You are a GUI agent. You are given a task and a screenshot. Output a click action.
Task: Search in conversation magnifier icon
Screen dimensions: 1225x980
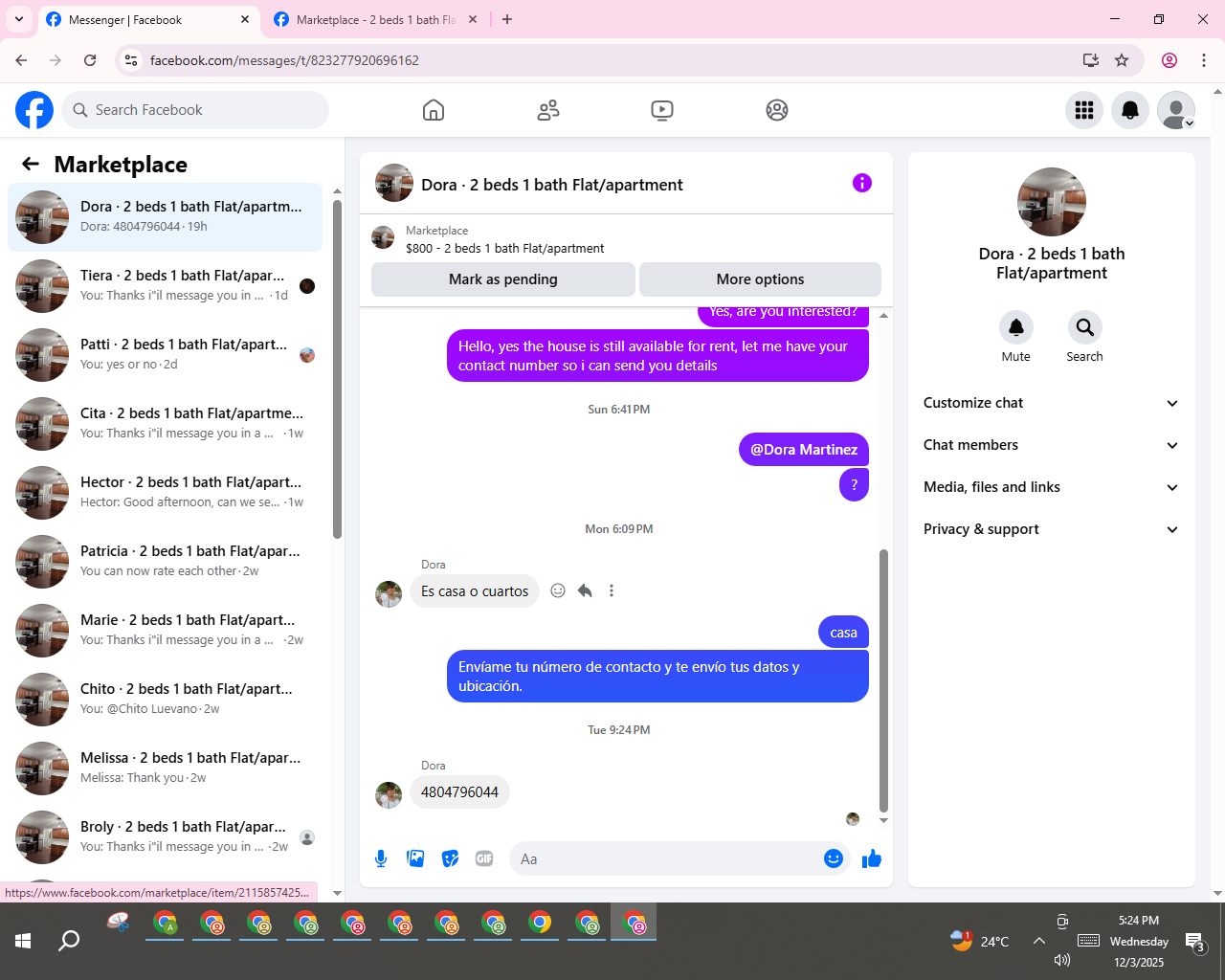click(x=1085, y=327)
